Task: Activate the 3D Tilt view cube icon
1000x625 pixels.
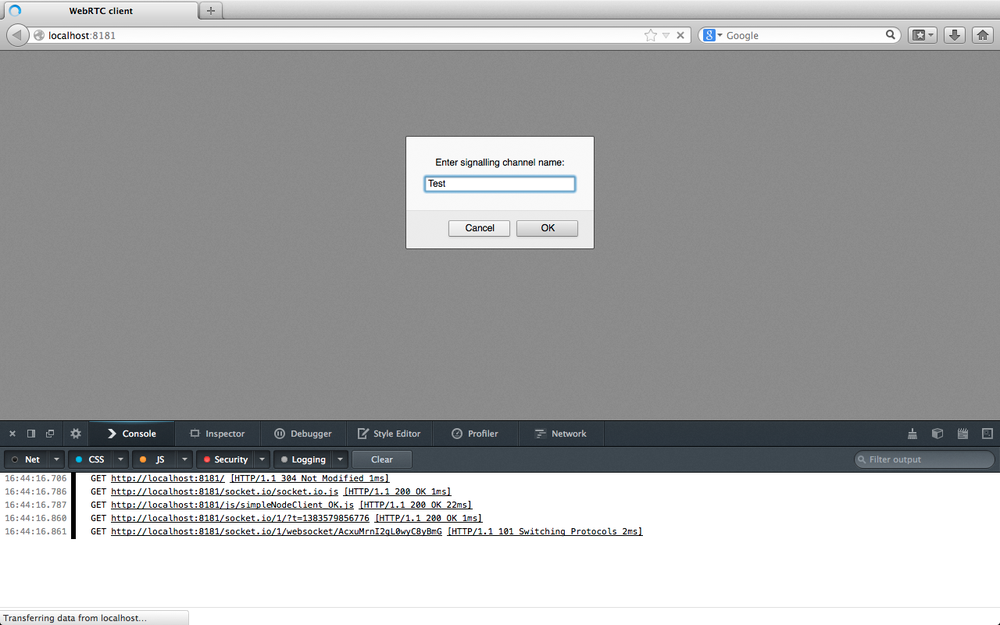Action: [x=937, y=433]
